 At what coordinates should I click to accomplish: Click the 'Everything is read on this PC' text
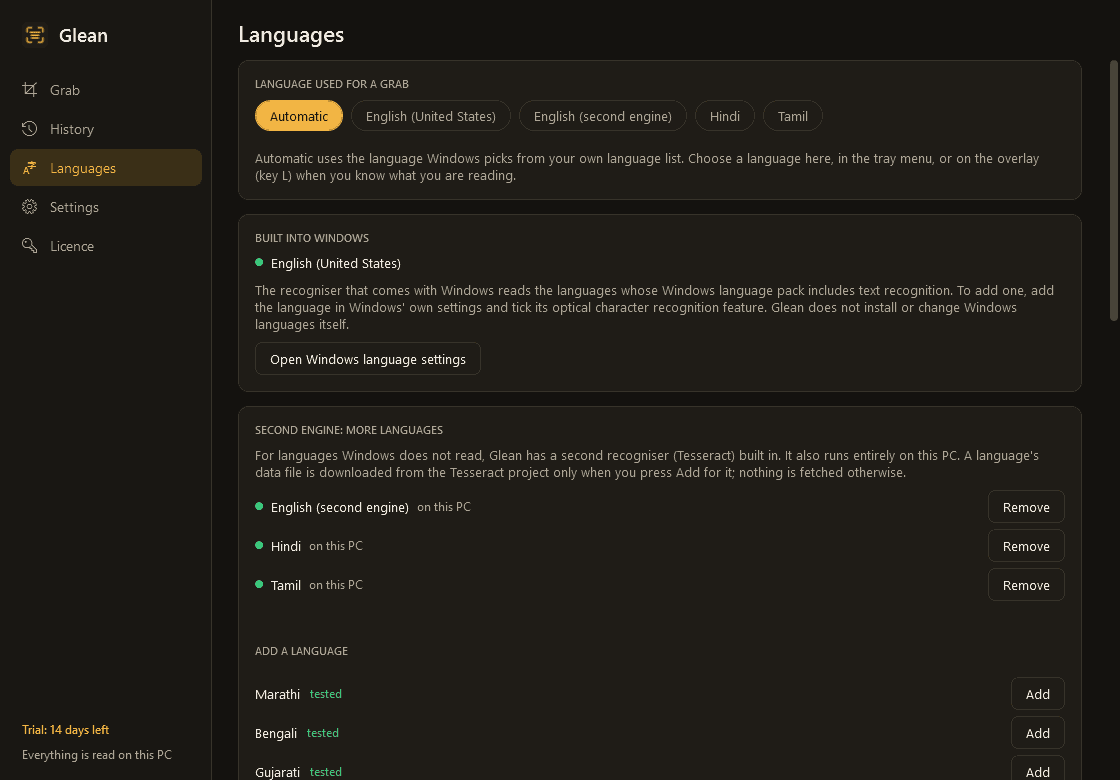(97, 754)
